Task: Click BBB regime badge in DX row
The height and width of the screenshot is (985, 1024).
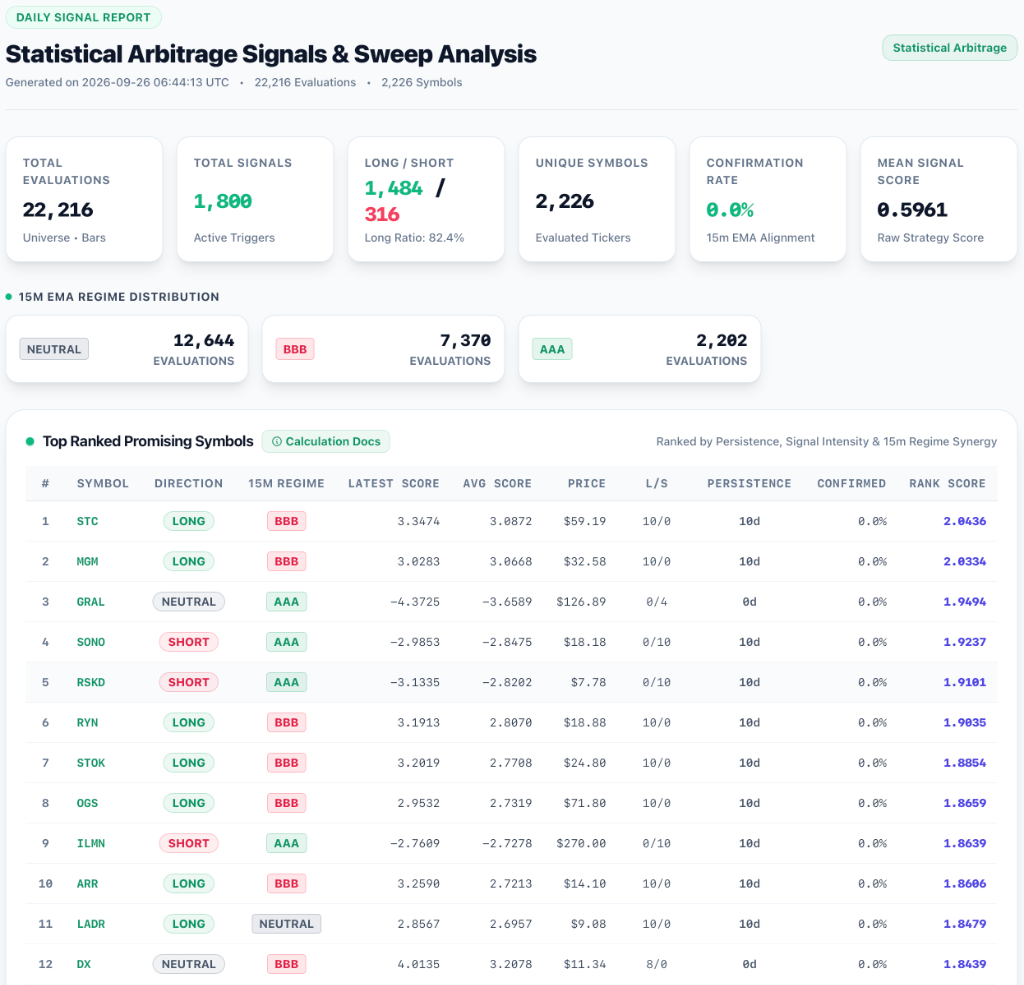Action: 286,965
